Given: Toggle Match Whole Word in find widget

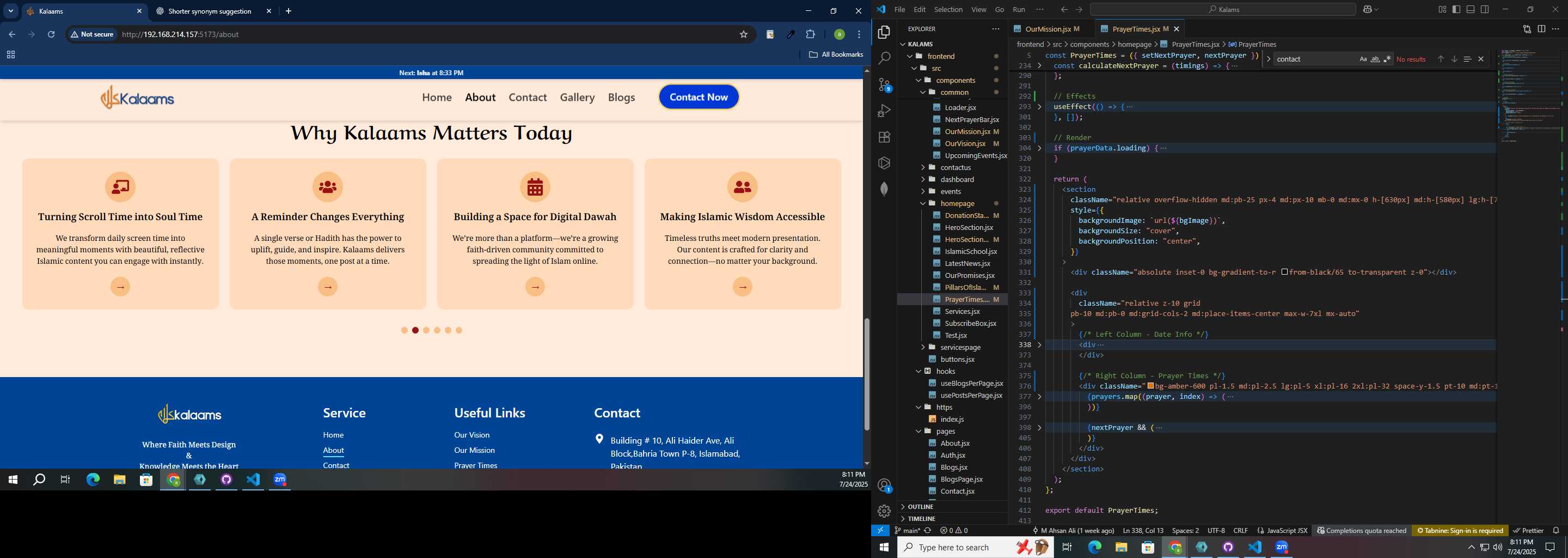Looking at the screenshot, I should (x=1375, y=59).
